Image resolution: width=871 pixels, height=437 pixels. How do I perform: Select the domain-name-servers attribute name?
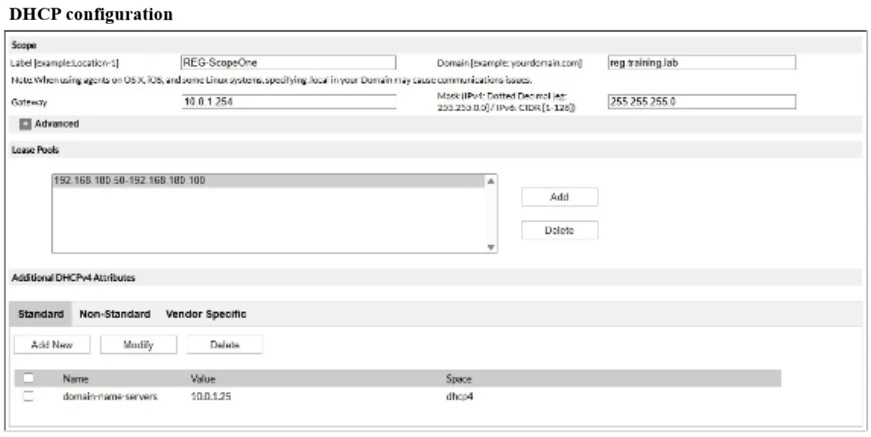coord(110,397)
